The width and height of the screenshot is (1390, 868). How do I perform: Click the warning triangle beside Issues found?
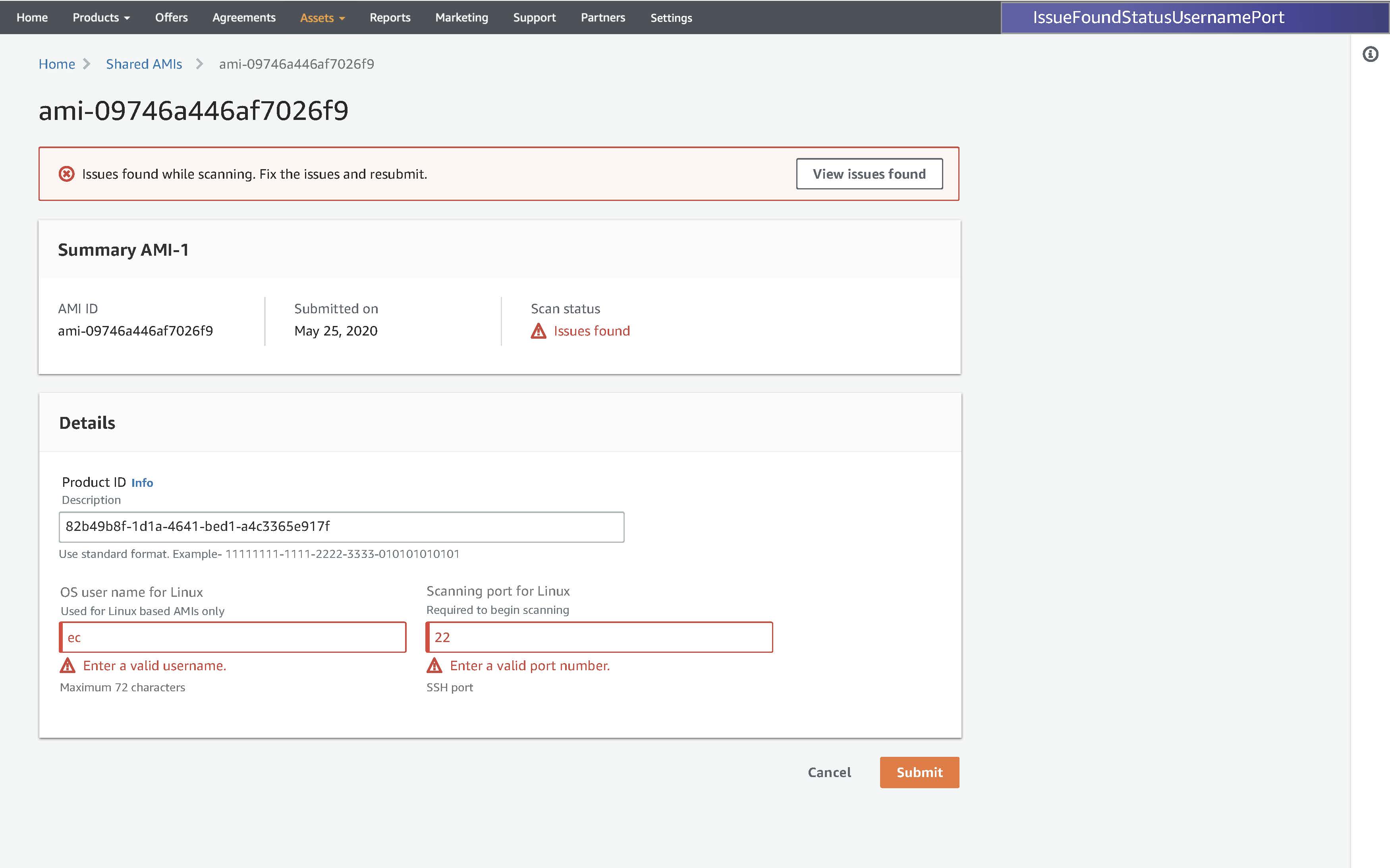(x=538, y=331)
